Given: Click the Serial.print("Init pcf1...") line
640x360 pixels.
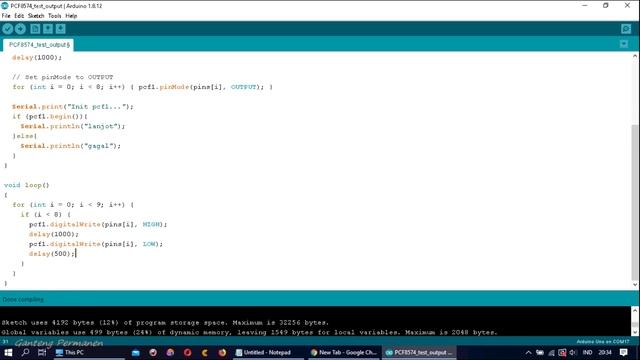Looking at the screenshot, I should pos(73,107).
